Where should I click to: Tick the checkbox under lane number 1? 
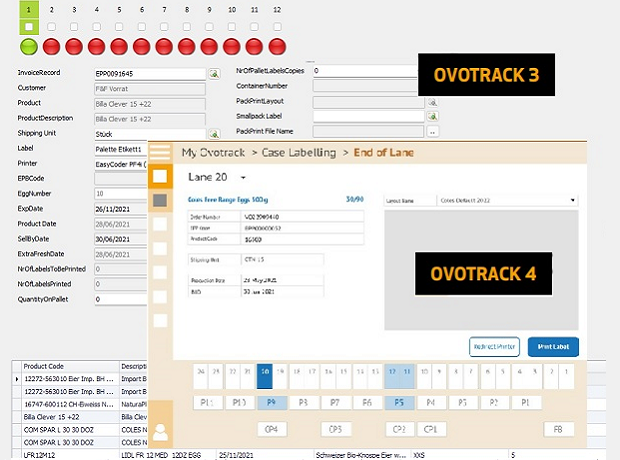29,27
